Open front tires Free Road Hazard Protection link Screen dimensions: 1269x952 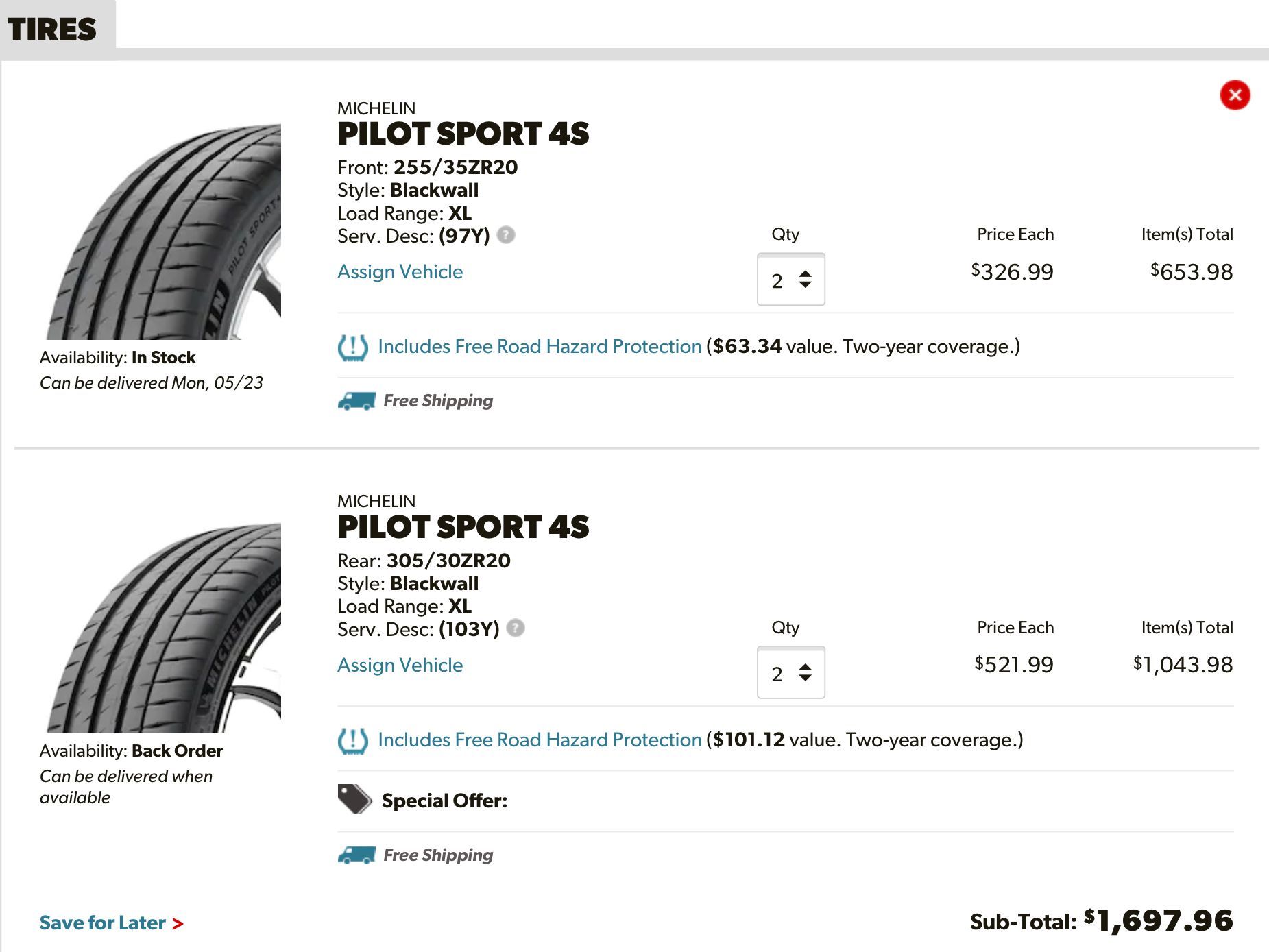coord(540,347)
